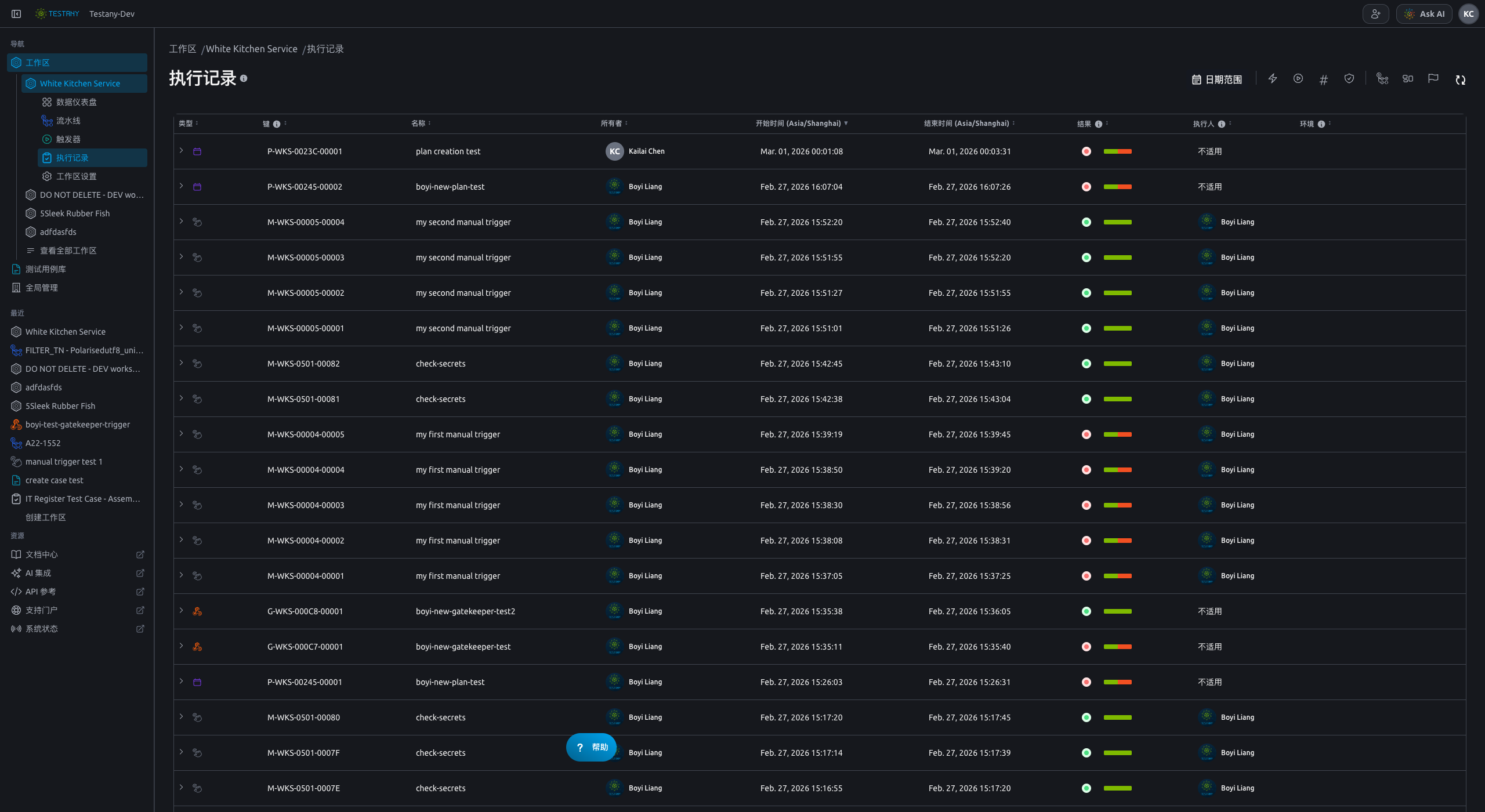Click the result bar of P-WKS-00245-00002
The image size is (1485, 812).
1117,187
